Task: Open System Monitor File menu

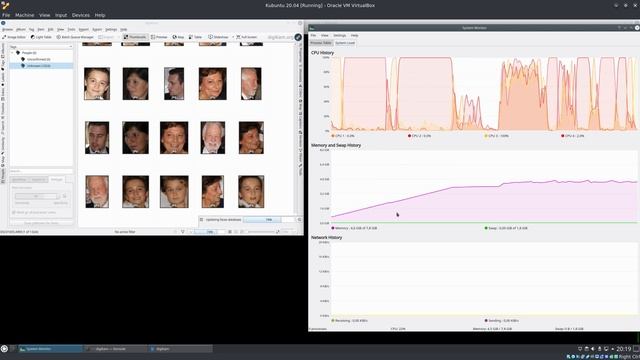Action: (313, 36)
